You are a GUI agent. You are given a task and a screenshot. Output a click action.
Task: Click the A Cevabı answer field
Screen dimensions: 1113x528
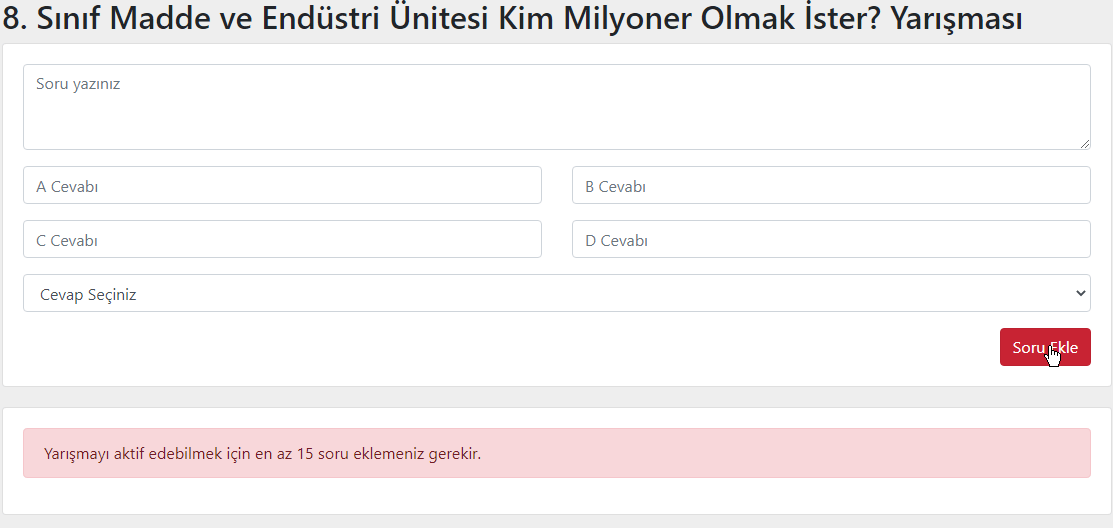click(x=283, y=185)
